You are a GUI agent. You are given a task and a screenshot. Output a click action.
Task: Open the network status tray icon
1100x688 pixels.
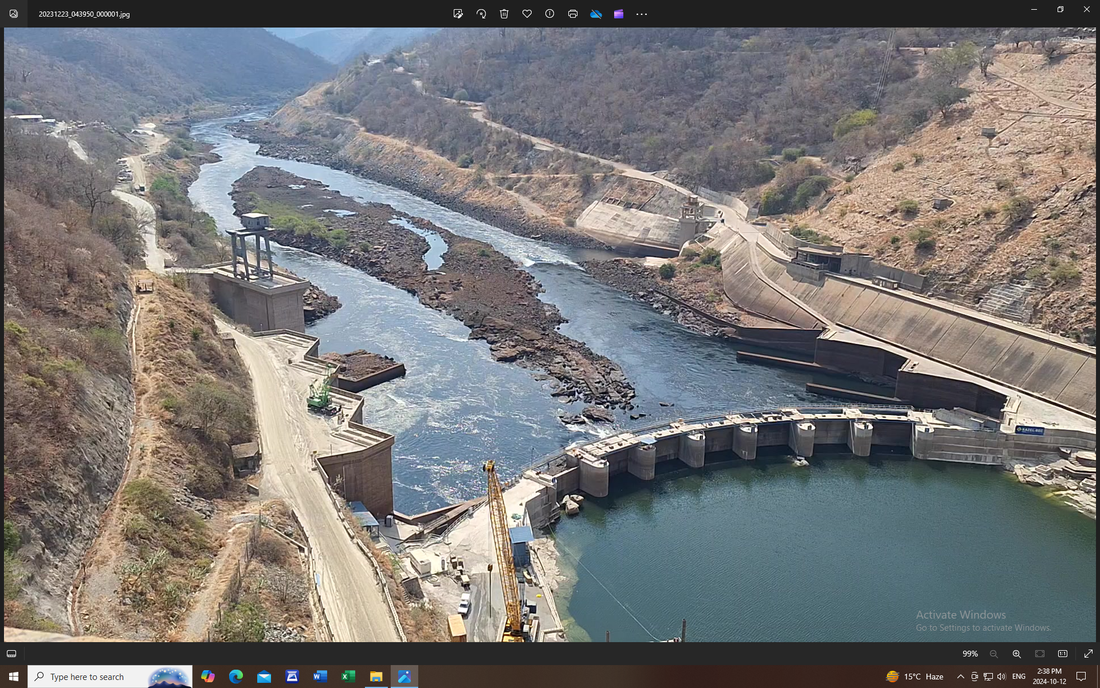click(988, 677)
